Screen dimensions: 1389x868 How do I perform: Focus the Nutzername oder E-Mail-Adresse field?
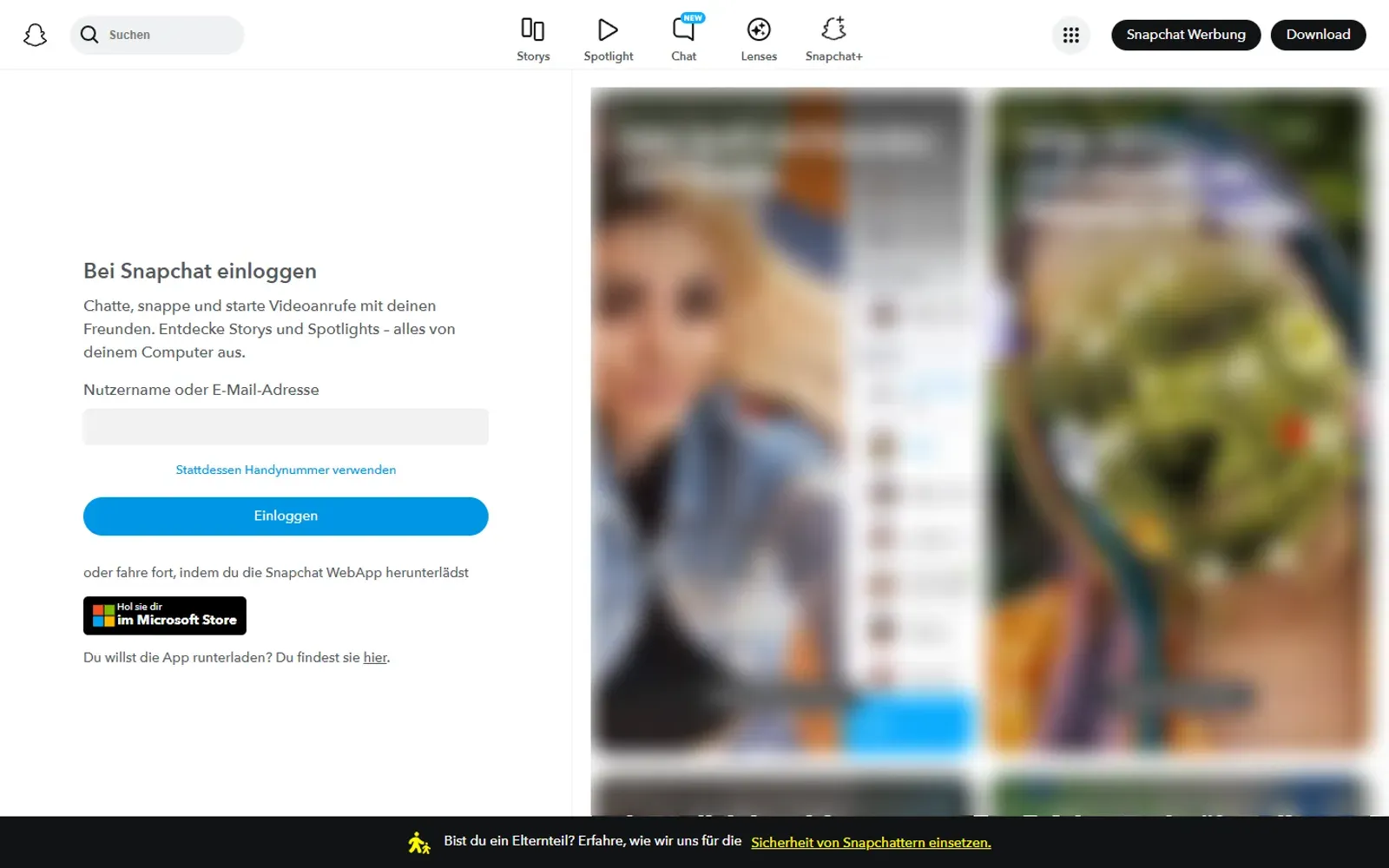[286, 427]
